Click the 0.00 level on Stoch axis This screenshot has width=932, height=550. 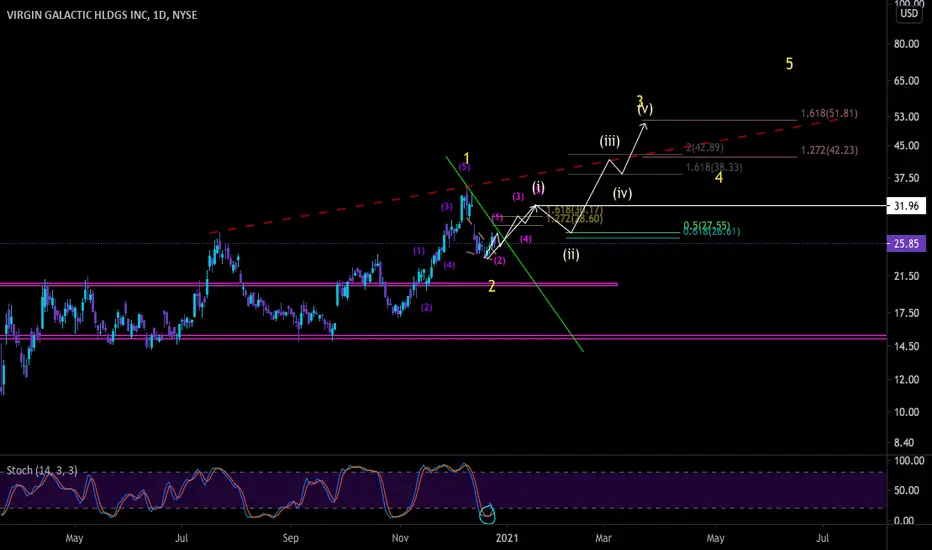tap(903, 521)
